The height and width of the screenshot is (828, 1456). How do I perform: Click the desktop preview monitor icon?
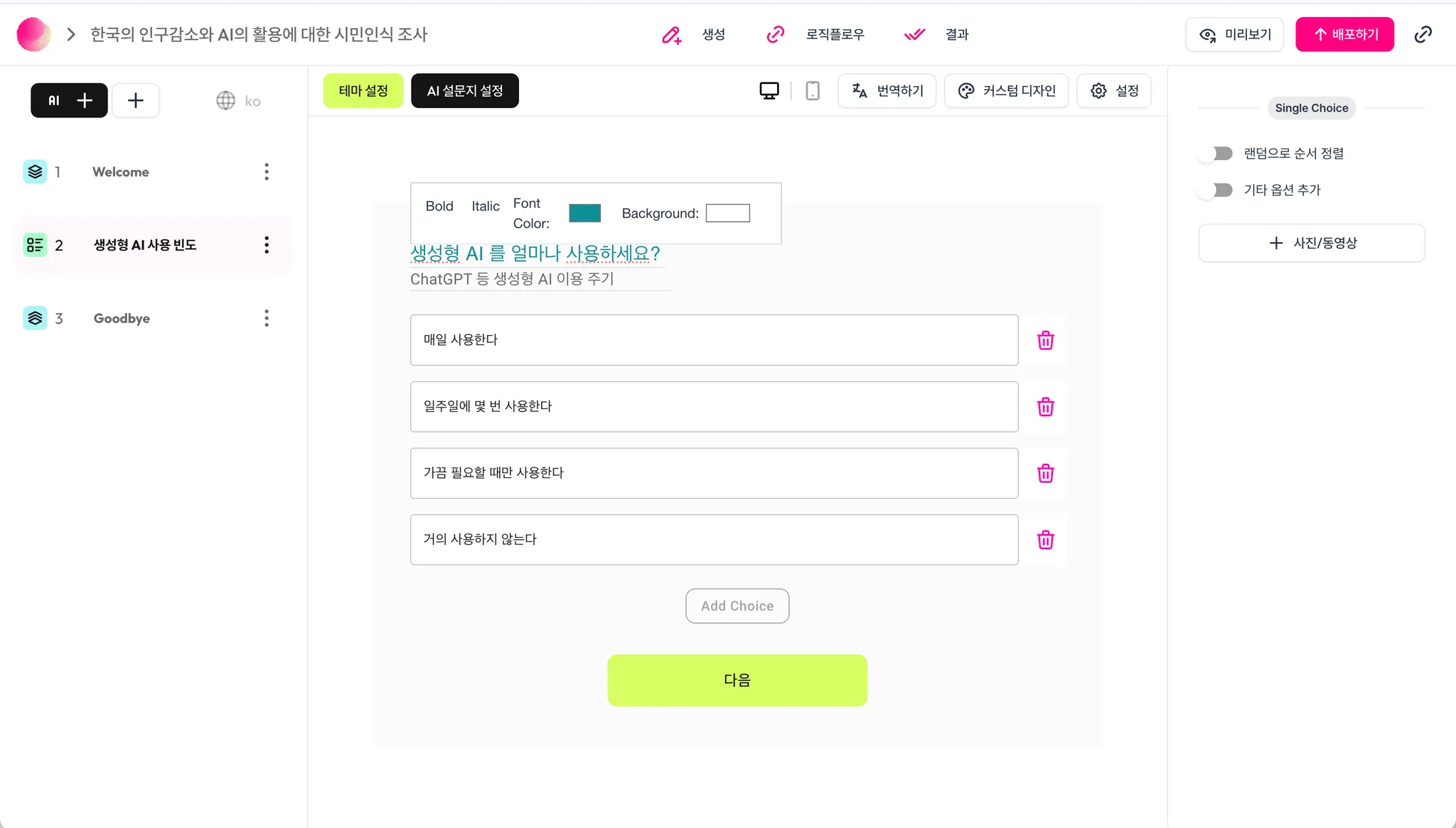(x=769, y=91)
